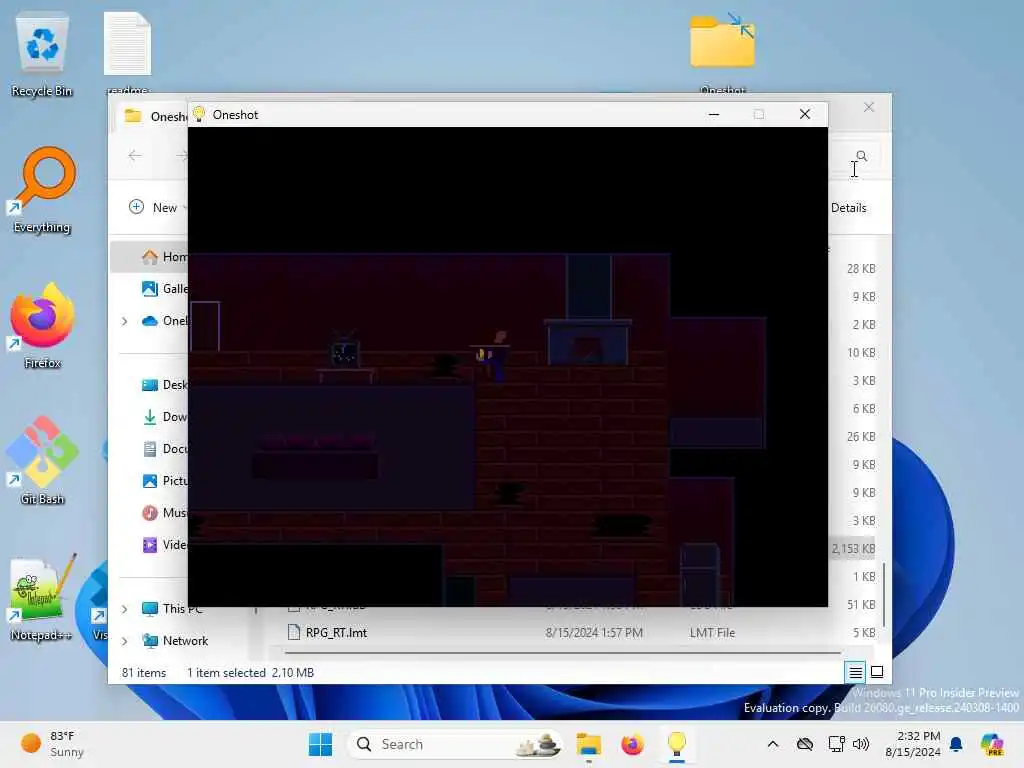Image resolution: width=1024 pixels, height=768 pixels.
Task: Show hidden system tray icons
Action: click(x=773, y=744)
